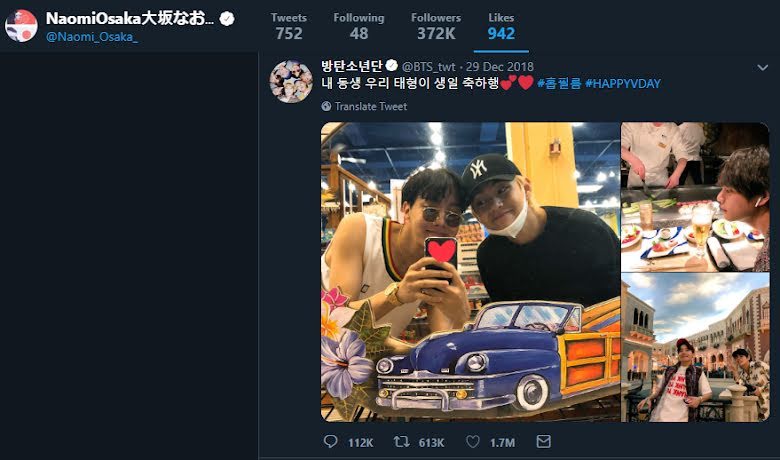The width and height of the screenshot is (780, 460).
Task: Click the retweet arrows icon
Action: 401,442
